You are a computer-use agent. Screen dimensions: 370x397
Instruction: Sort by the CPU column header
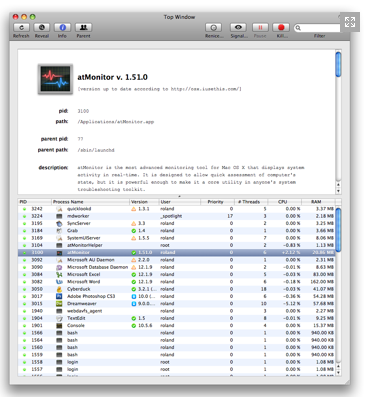[285, 202]
